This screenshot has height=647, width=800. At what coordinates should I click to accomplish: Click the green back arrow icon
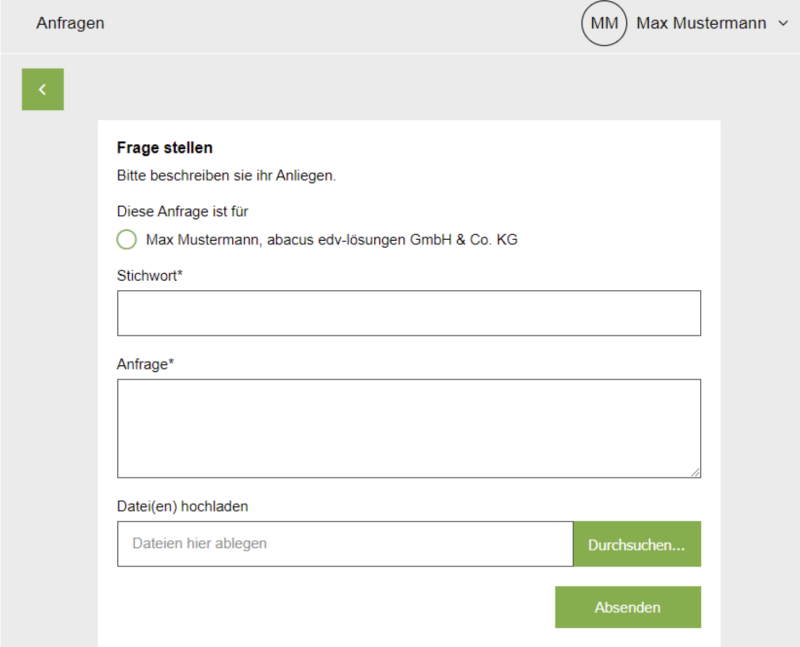[42, 89]
